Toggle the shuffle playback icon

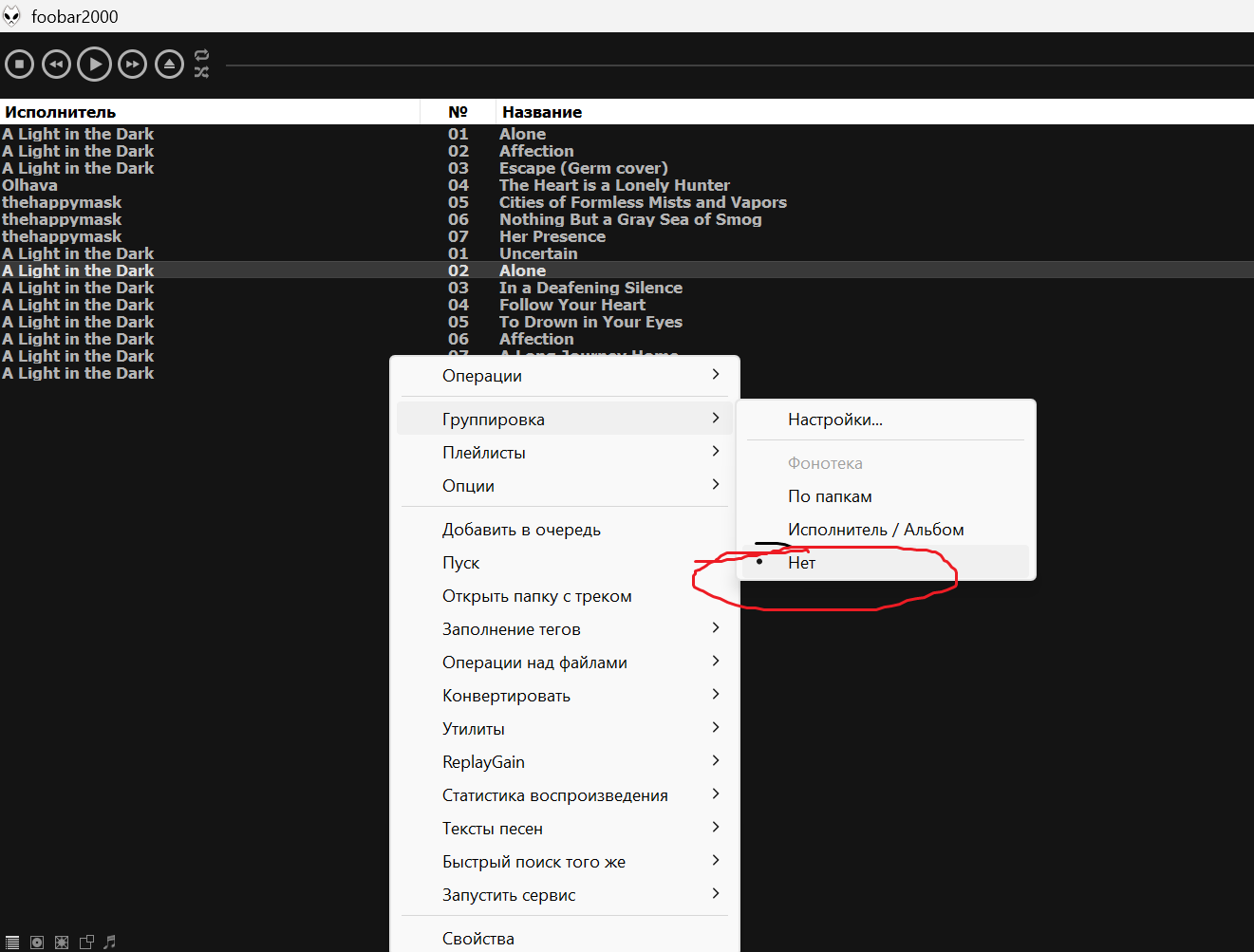[201, 72]
